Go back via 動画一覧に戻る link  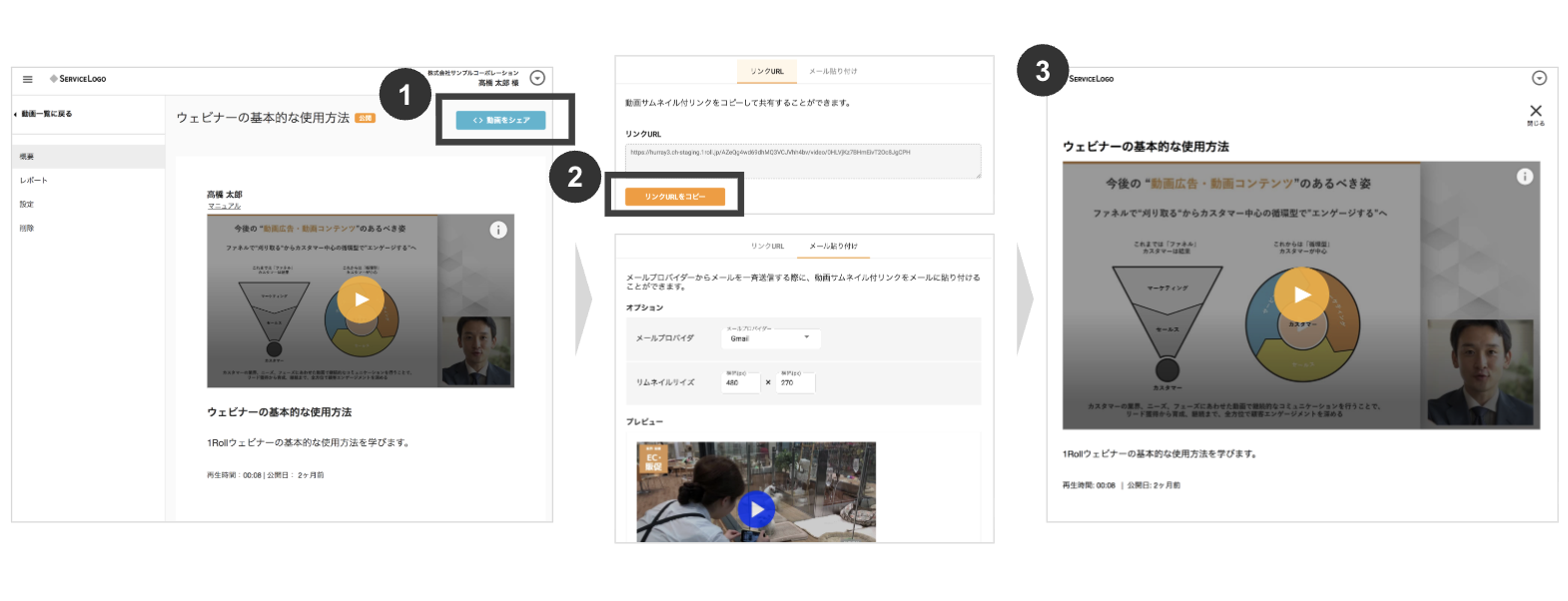pyautogui.click(x=46, y=114)
